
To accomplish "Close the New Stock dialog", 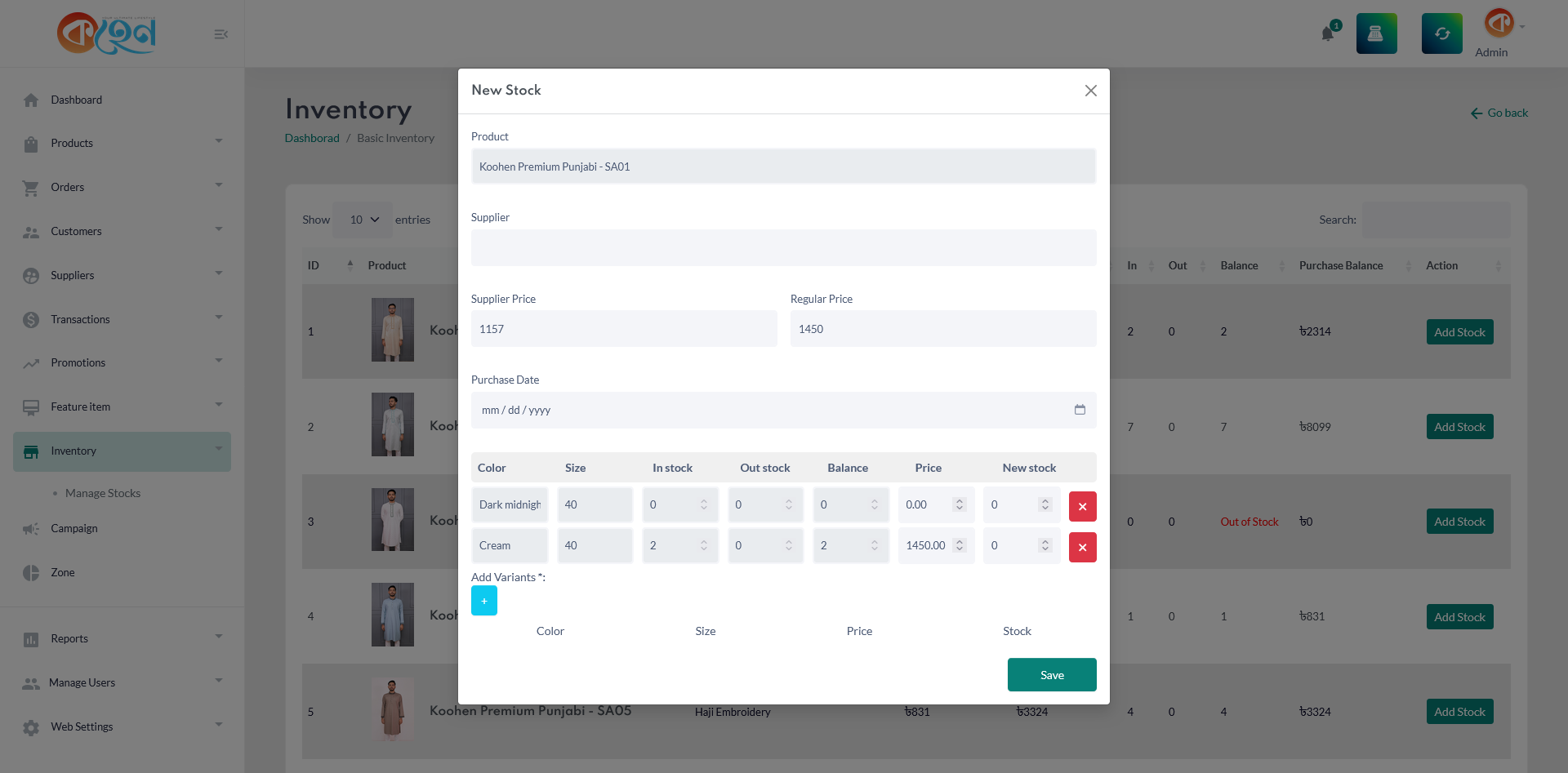I will (1090, 91).
